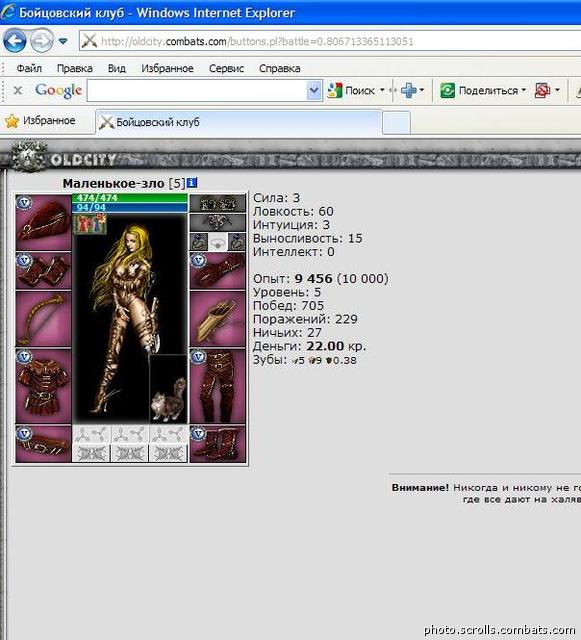Open character info via blue i icon
The image size is (581, 640).
click(192, 183)
